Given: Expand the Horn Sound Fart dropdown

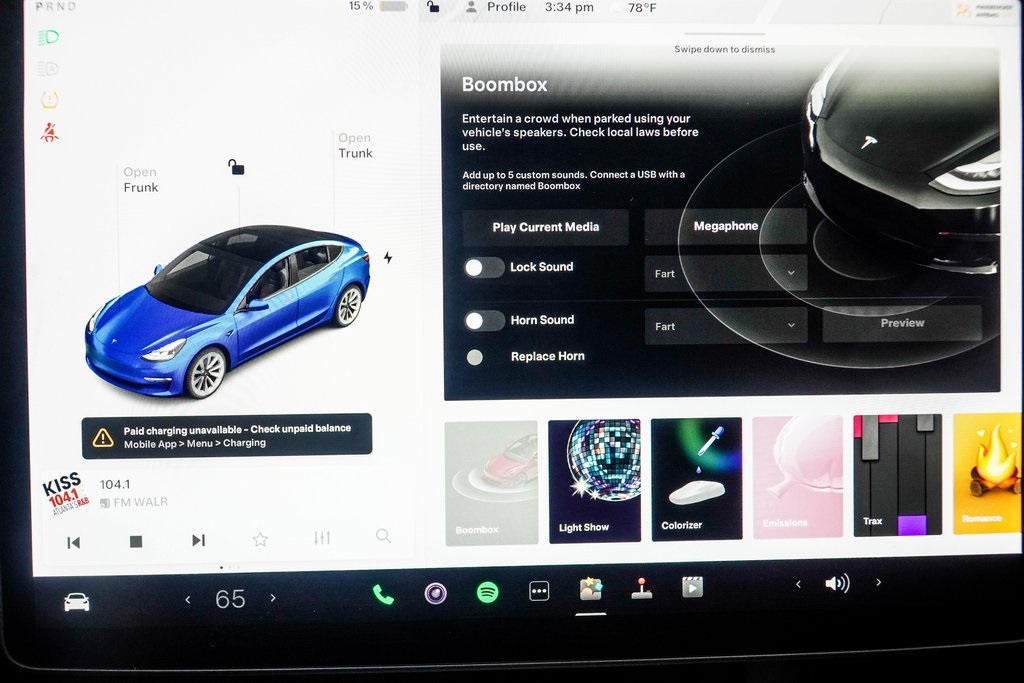Looking at the screenshot, I should point(725,326).
